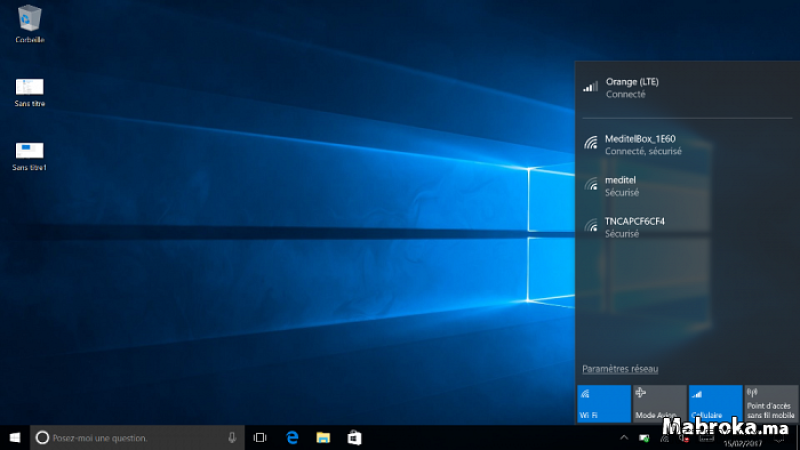Open the Windows Store from the taskbar

(355, 438)
